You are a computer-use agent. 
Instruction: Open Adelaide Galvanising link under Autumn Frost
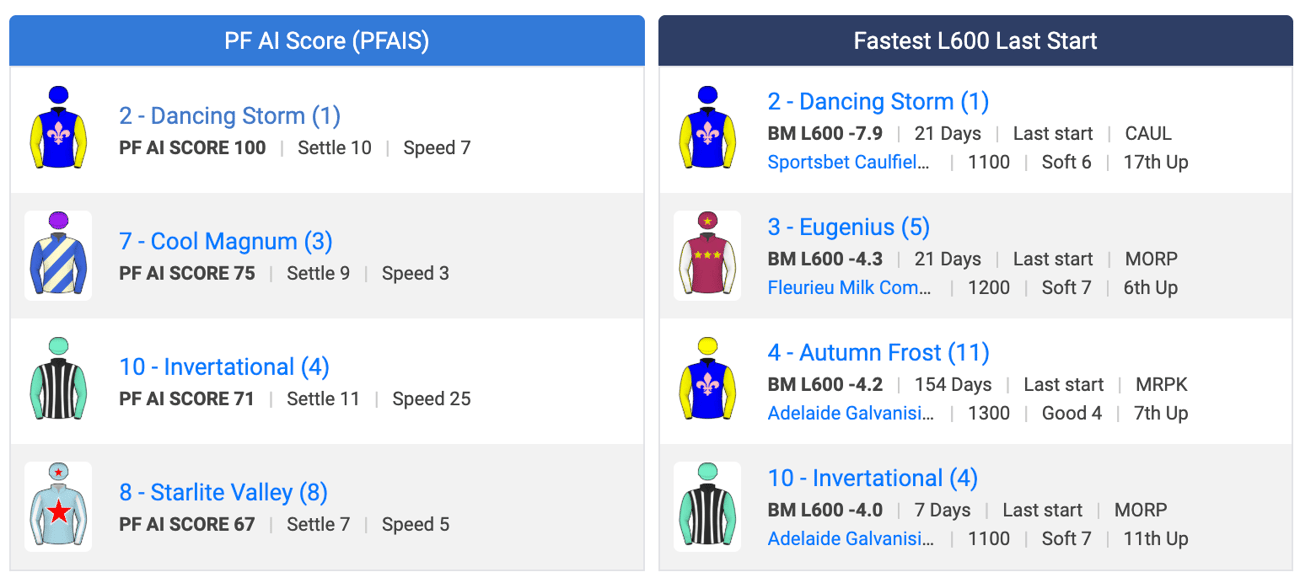click(851, 413)
